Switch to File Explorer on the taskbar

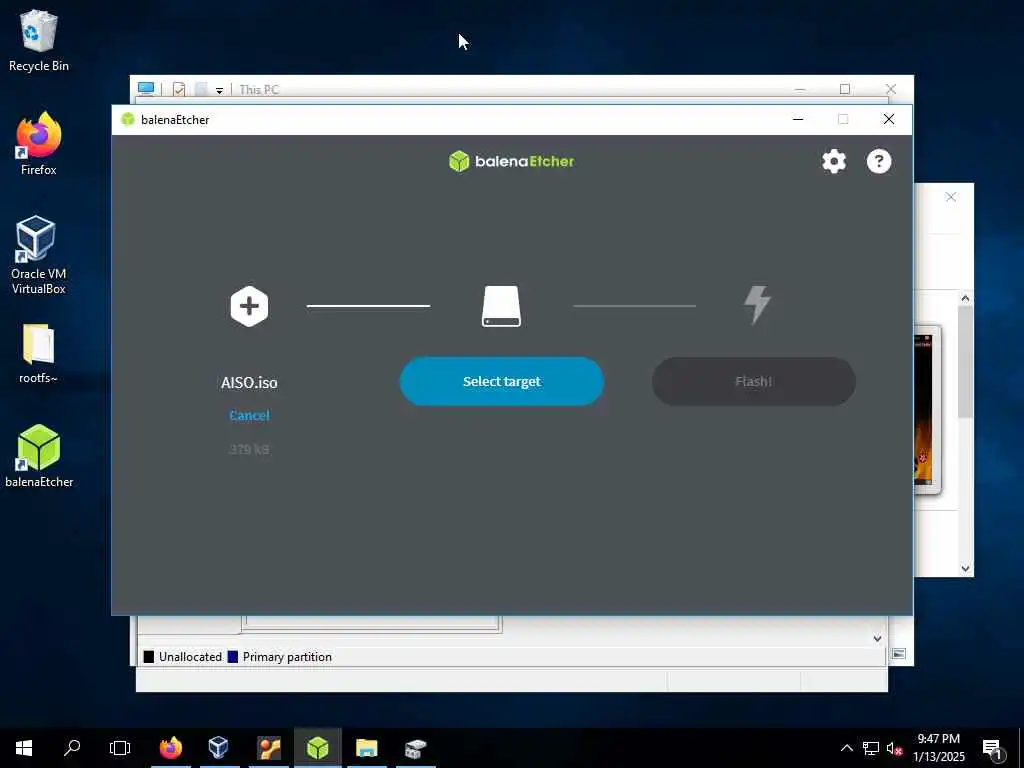tap(367, 748)
